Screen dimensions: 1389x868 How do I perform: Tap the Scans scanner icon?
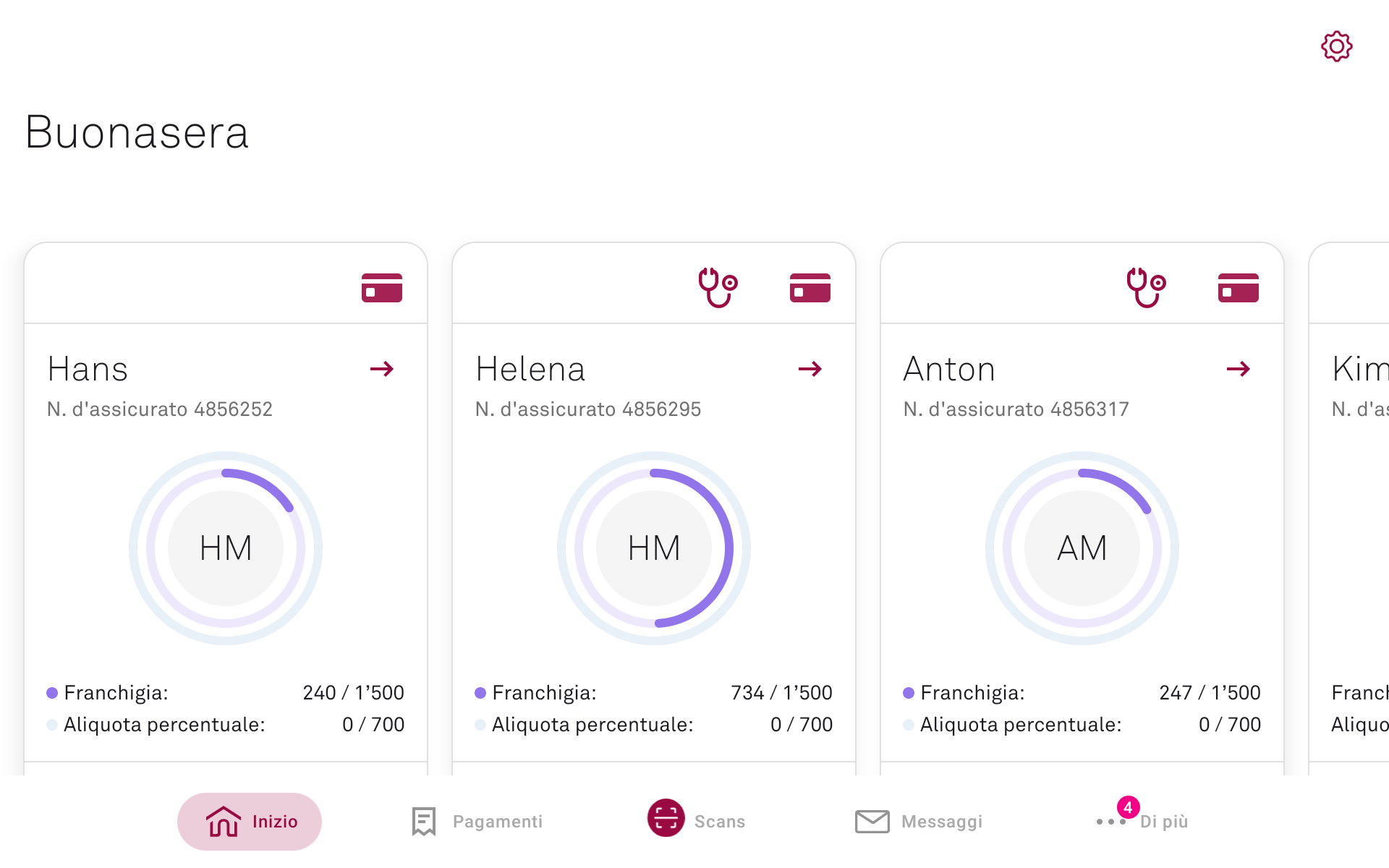(666, 817)
